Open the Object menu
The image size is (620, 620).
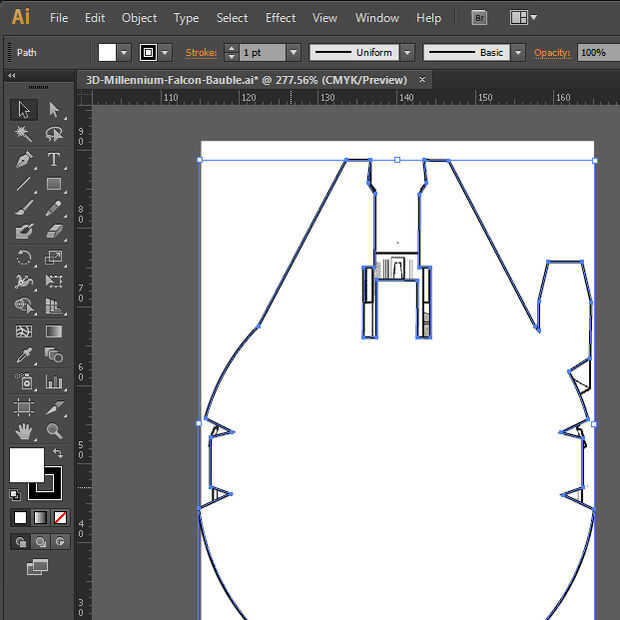coord(139,18)
